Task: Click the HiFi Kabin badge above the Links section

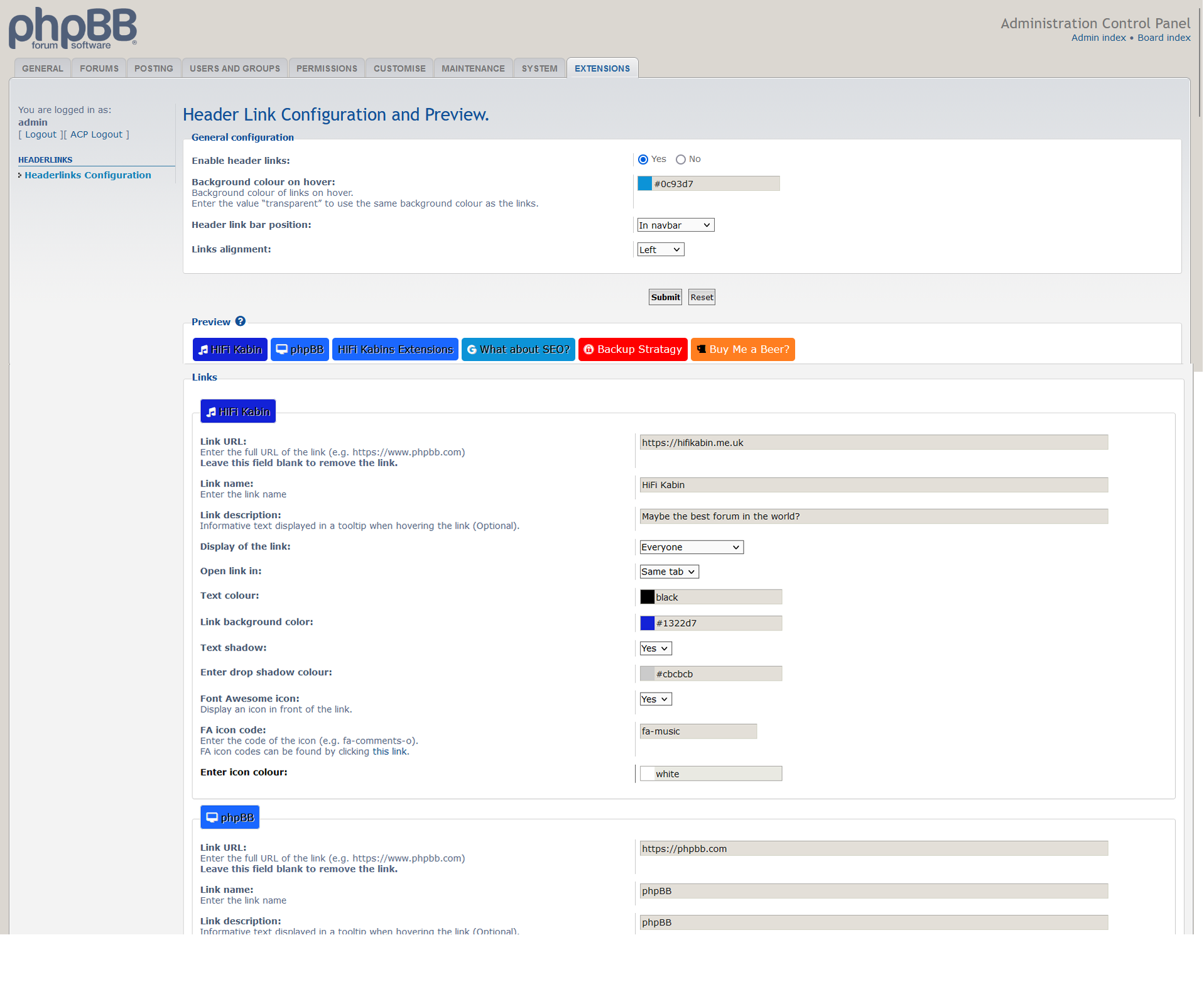Action: point(238,411)
